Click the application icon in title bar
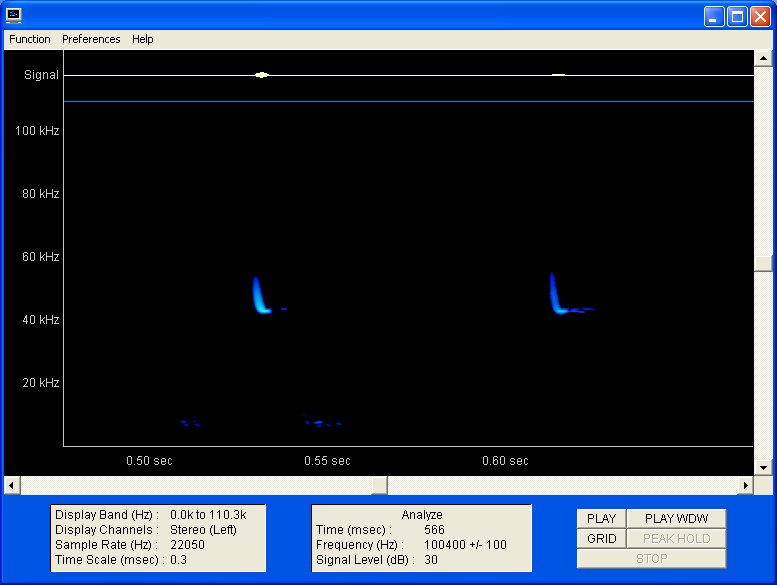Screen dimensions: 777x585 (14, 16)
